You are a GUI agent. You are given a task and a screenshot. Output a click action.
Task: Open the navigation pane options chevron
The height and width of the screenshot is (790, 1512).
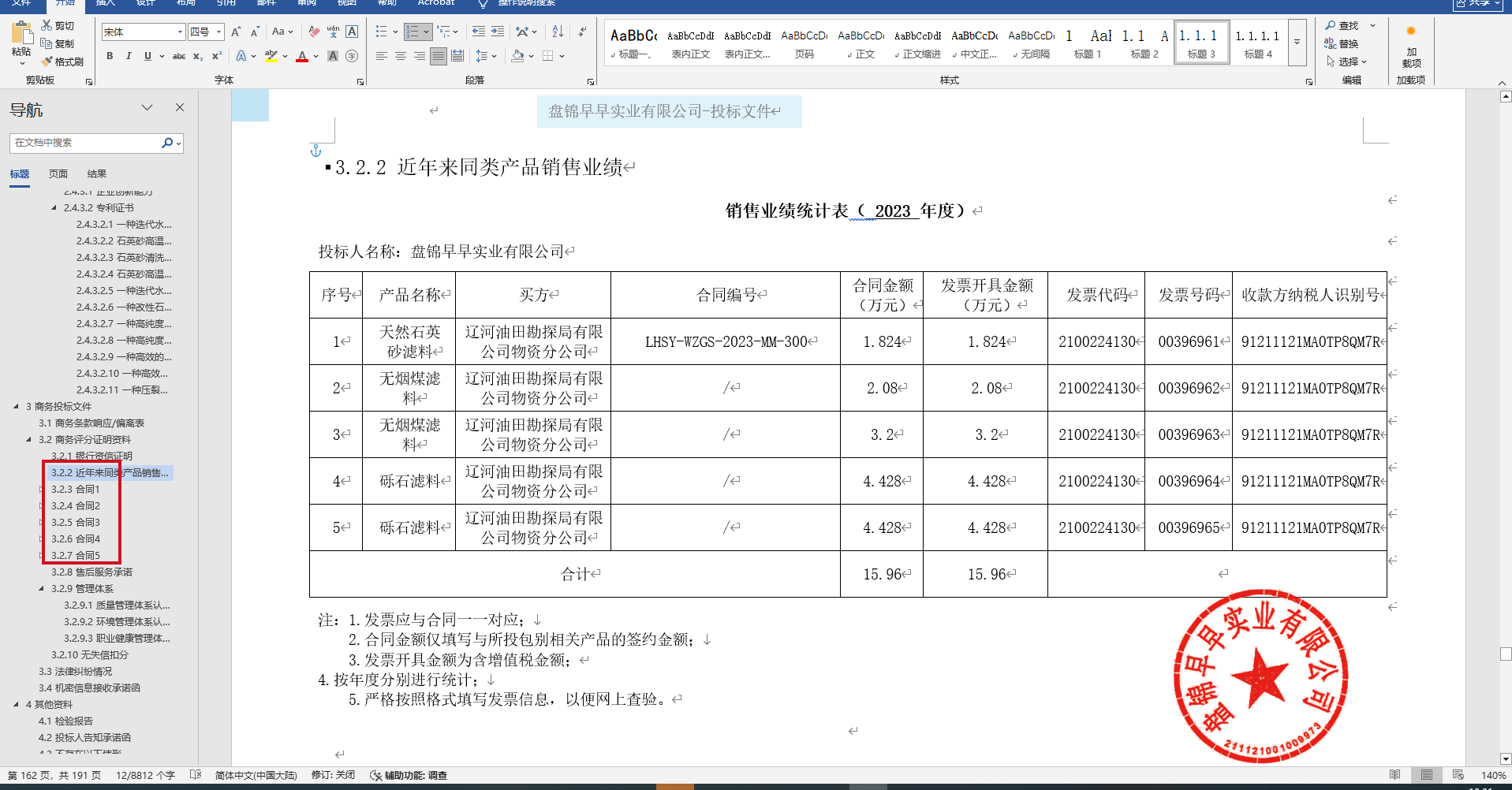[147, 107]
